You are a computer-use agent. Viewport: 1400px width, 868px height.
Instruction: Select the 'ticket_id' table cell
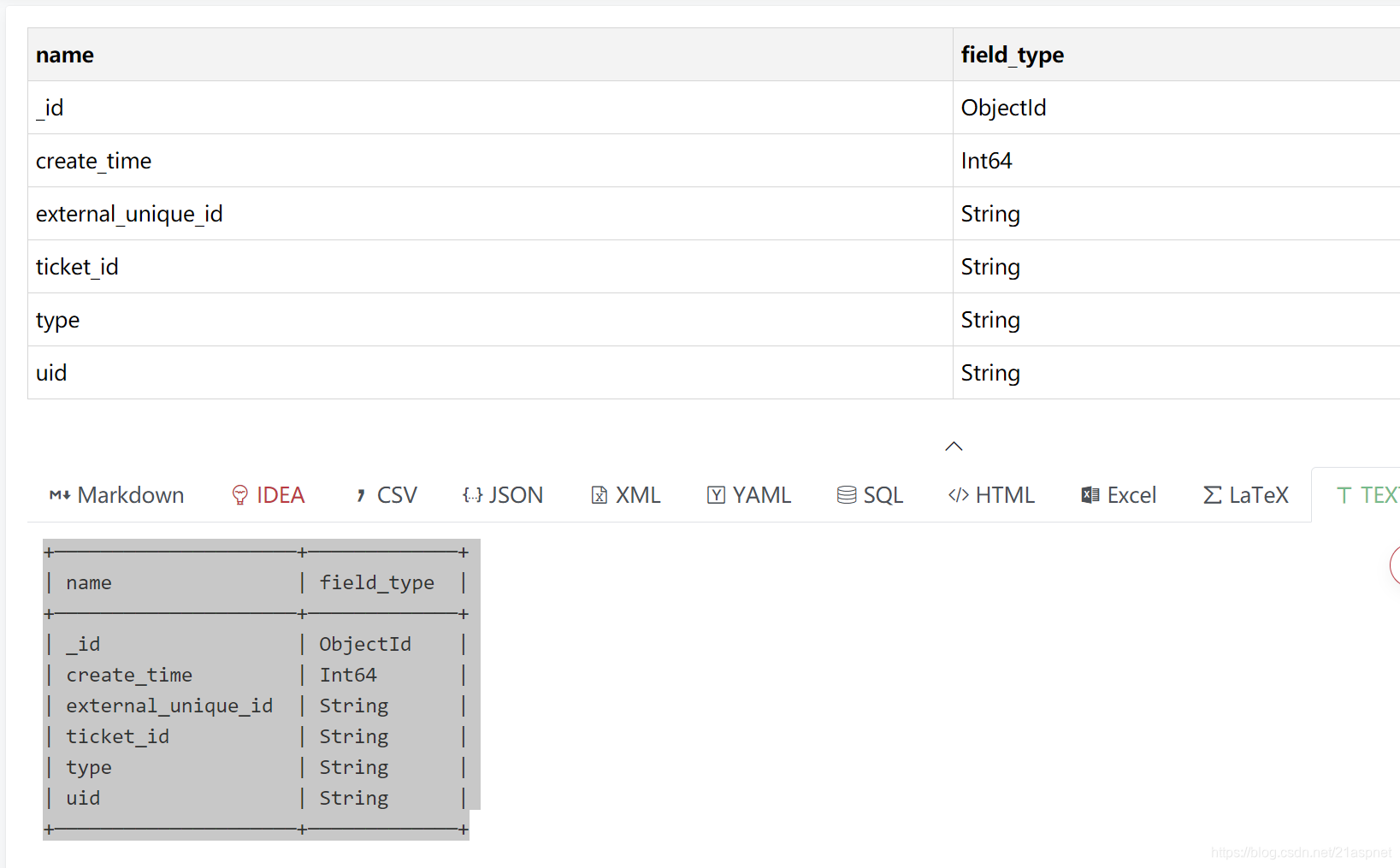490,267
